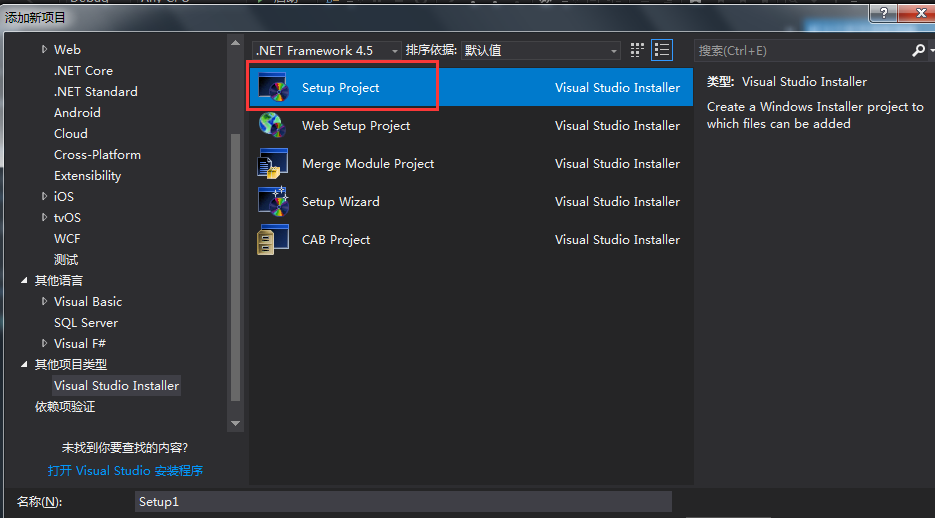Select the Setup Wizard template name
The height and width of the screenshot is (518, 935).
pos(340,201)
